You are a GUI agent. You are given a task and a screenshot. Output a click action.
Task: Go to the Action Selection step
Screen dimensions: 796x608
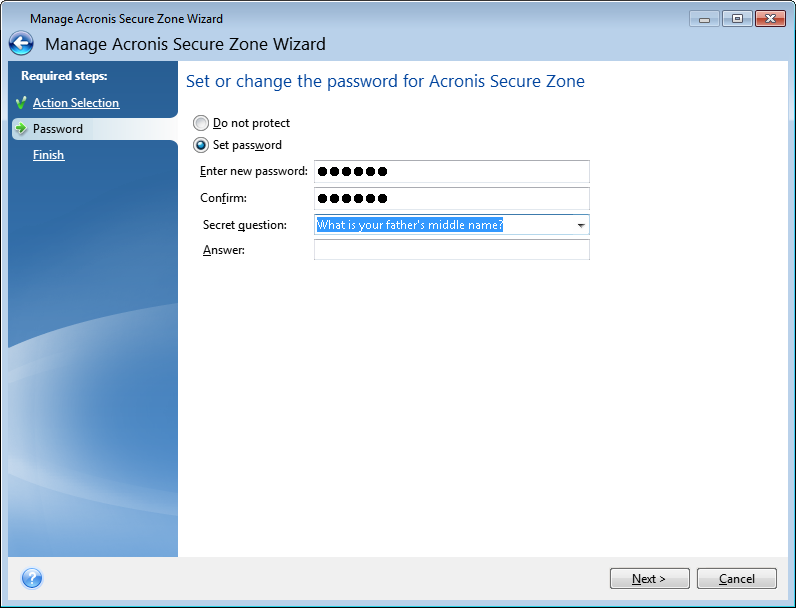pyautogui.click(x=76, y=103)
